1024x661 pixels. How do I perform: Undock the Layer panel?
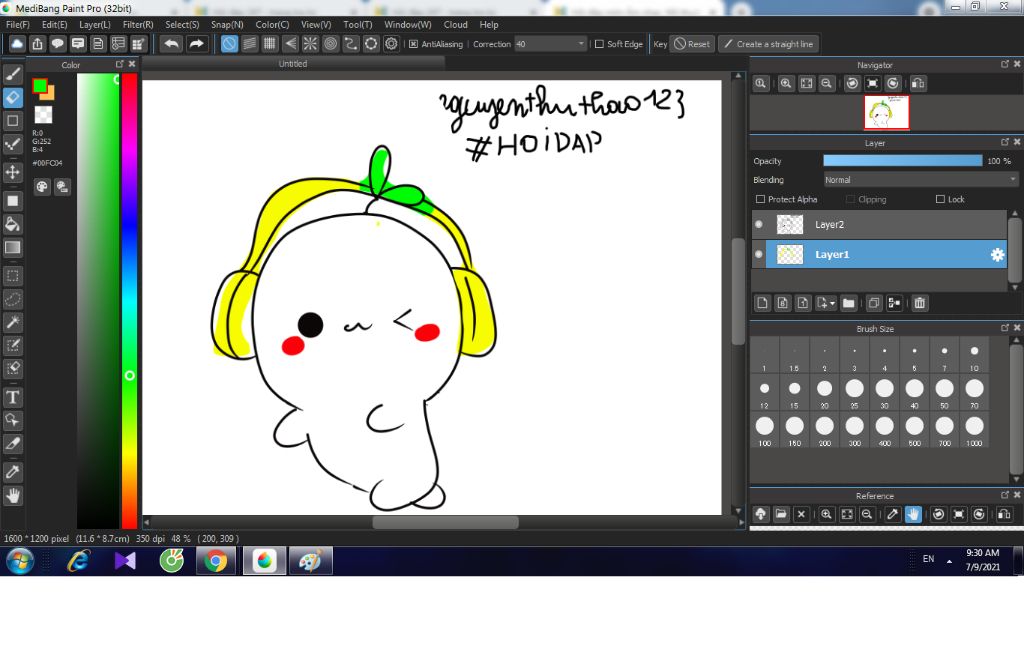pos(1005,142)
